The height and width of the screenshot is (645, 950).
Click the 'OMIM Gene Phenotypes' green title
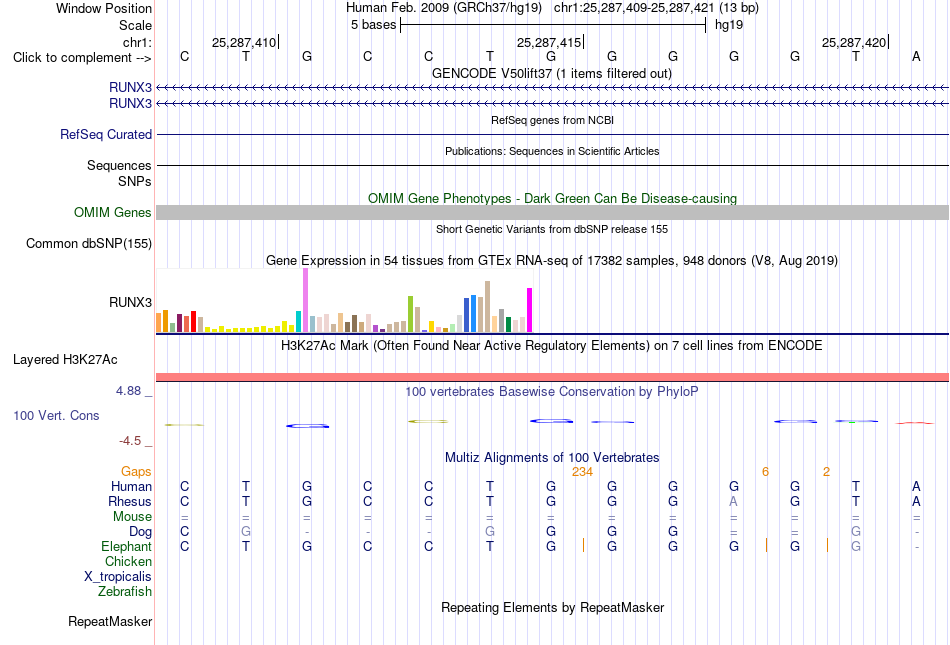click(x=552, y=198)
